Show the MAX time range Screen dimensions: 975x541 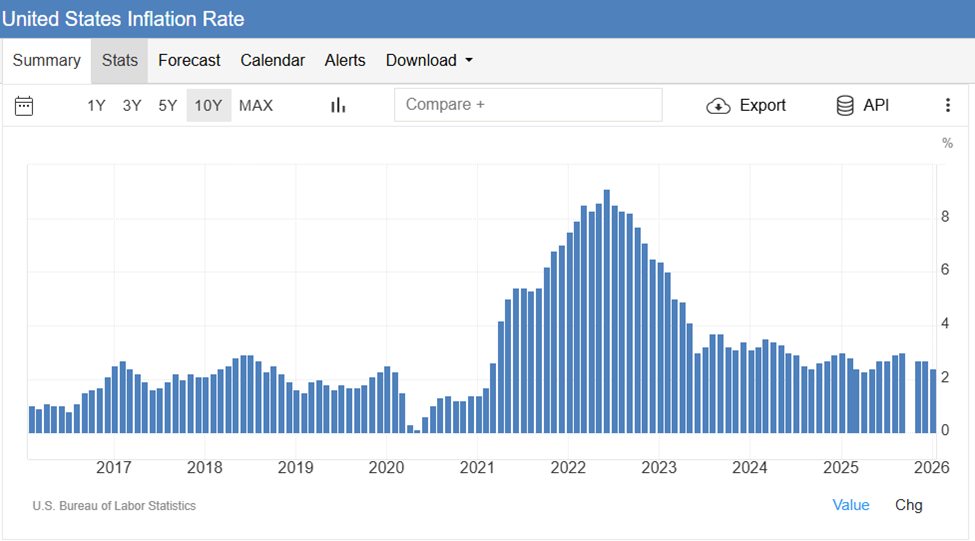coord(256,105)
